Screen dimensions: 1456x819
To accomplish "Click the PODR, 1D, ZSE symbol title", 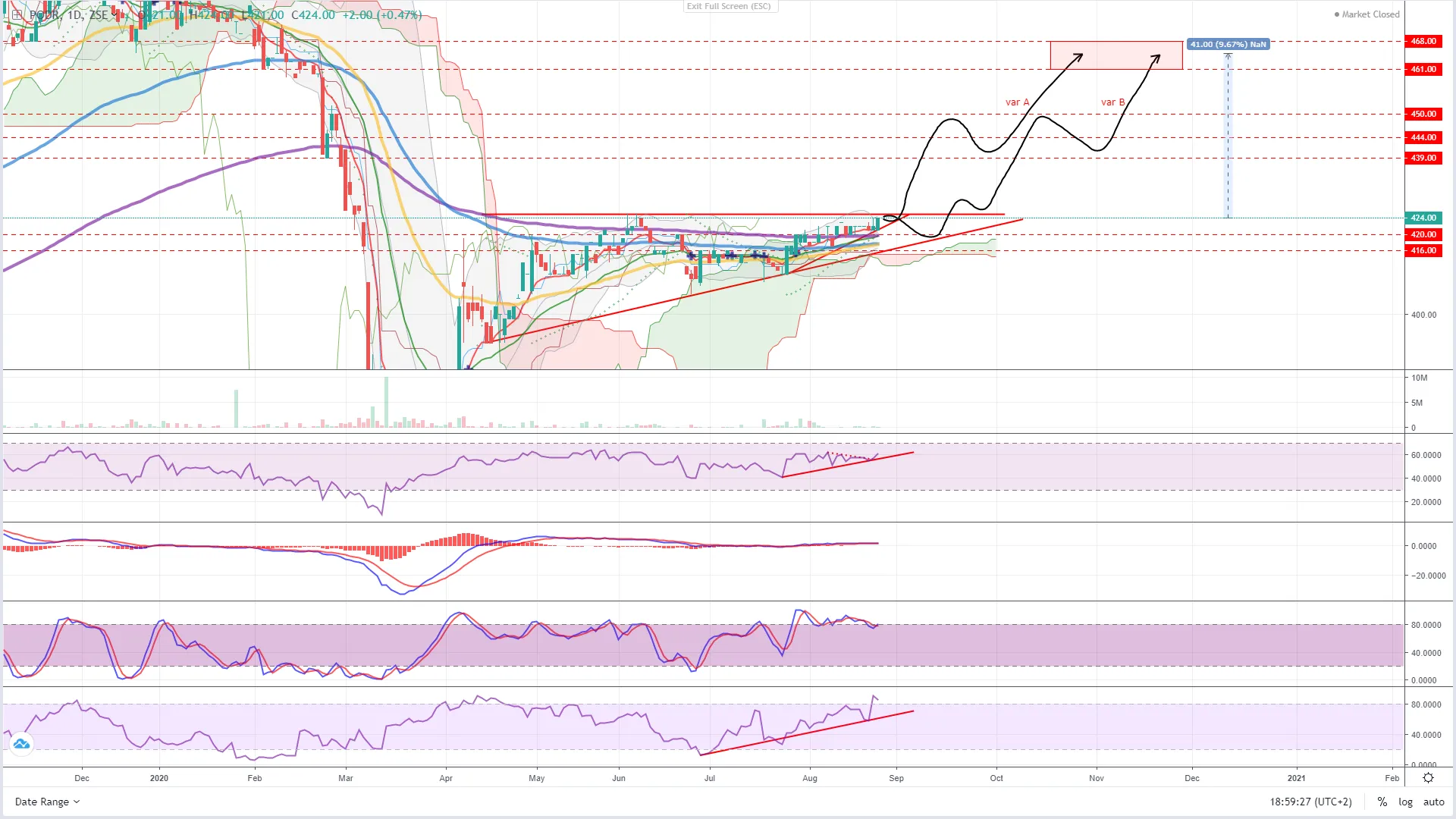I will click(68, 14).
